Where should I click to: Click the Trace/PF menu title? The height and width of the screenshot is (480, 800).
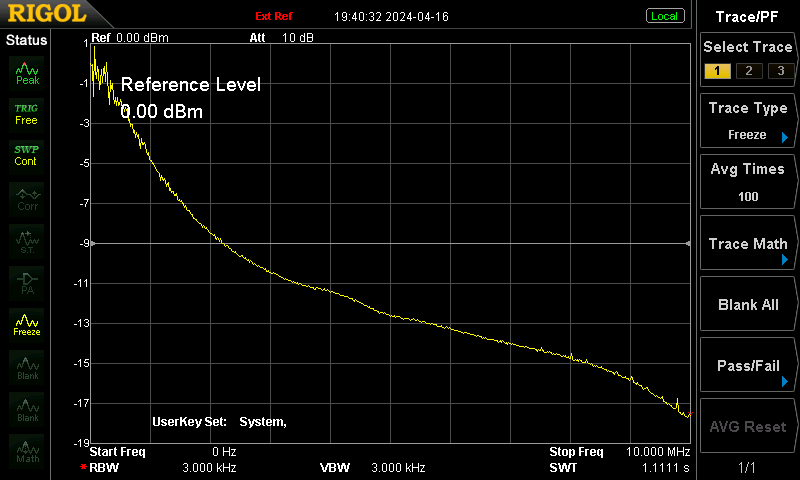(747, 17)
